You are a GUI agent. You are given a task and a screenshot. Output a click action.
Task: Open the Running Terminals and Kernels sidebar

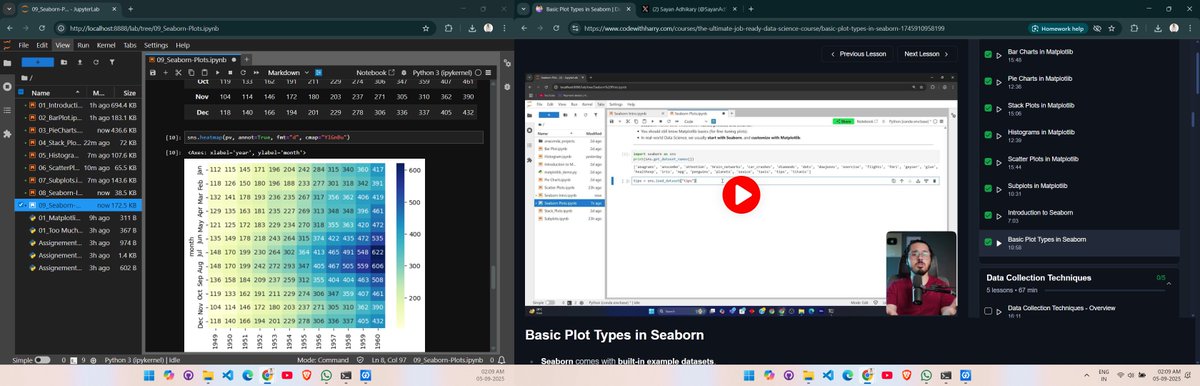[x=8, y=87]
